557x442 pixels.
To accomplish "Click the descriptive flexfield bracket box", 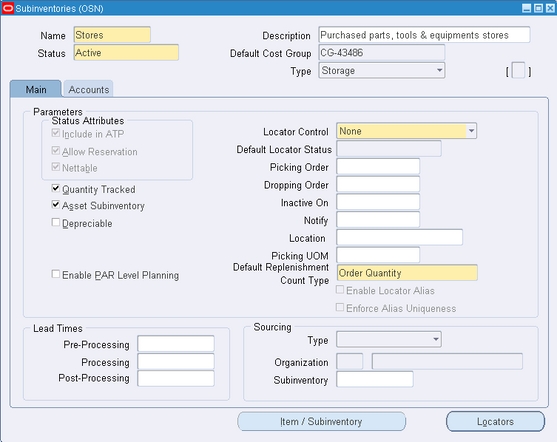I will (x=518, y=70).
